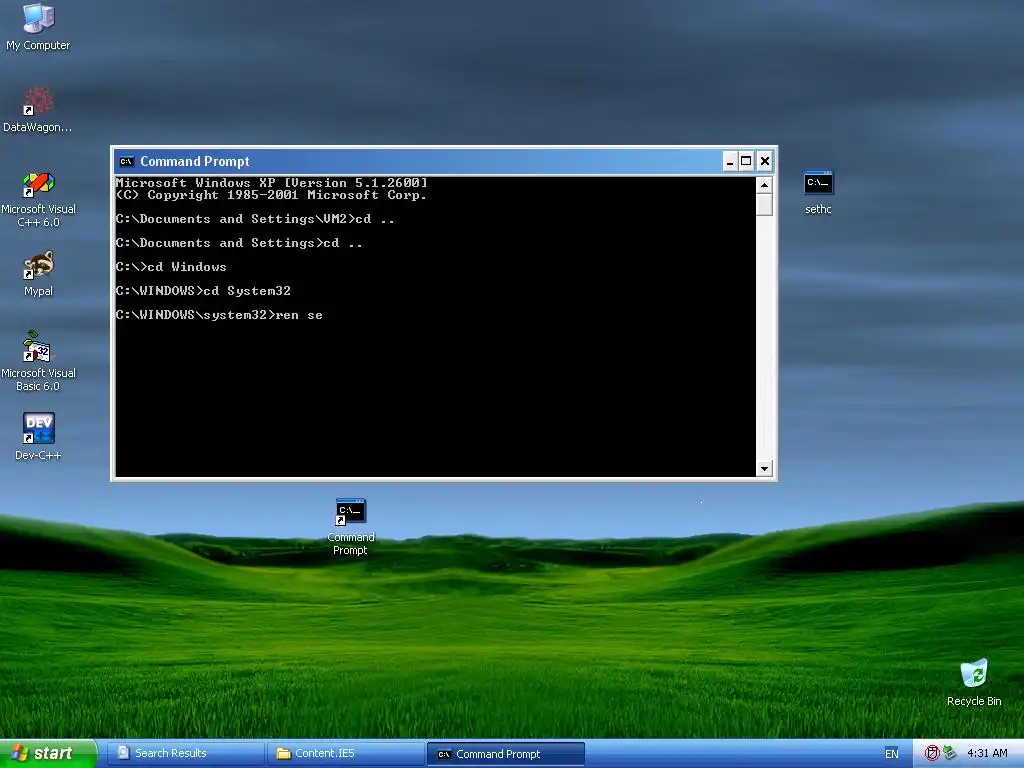The height and width of the screenshot is (768, 1024).
Task: Click Command Prompt scrollbar down arrow
Action: [x=764, y=468]
